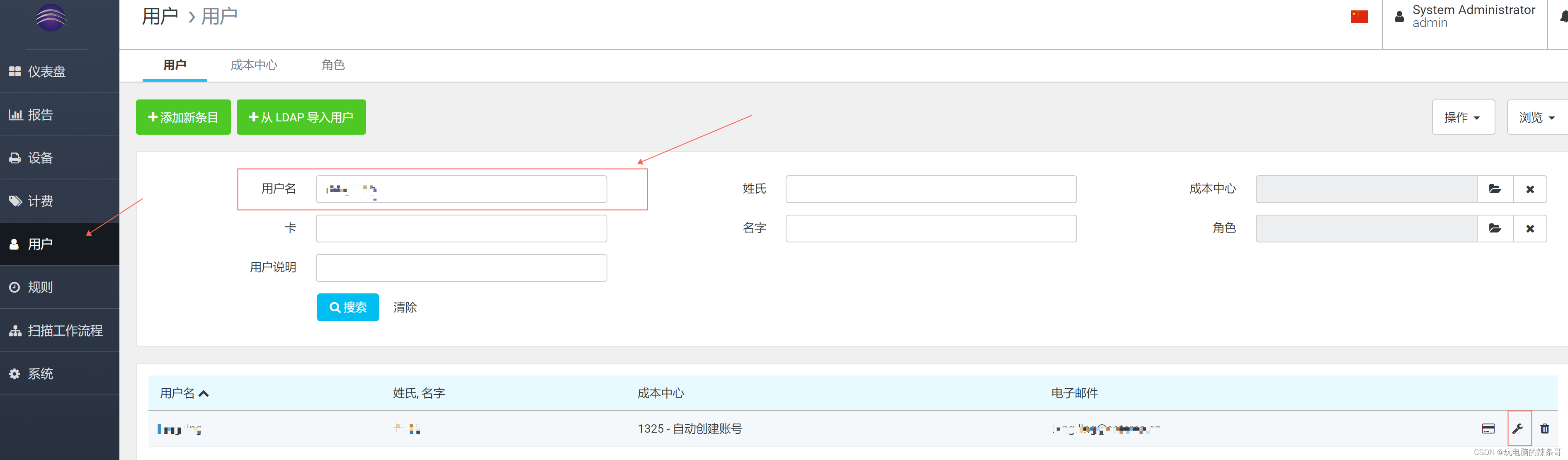The width and height of the screenshot is (1568, 460).
Task: Click the wrench edit icon in user row
Action: [x=1518, y=429]
